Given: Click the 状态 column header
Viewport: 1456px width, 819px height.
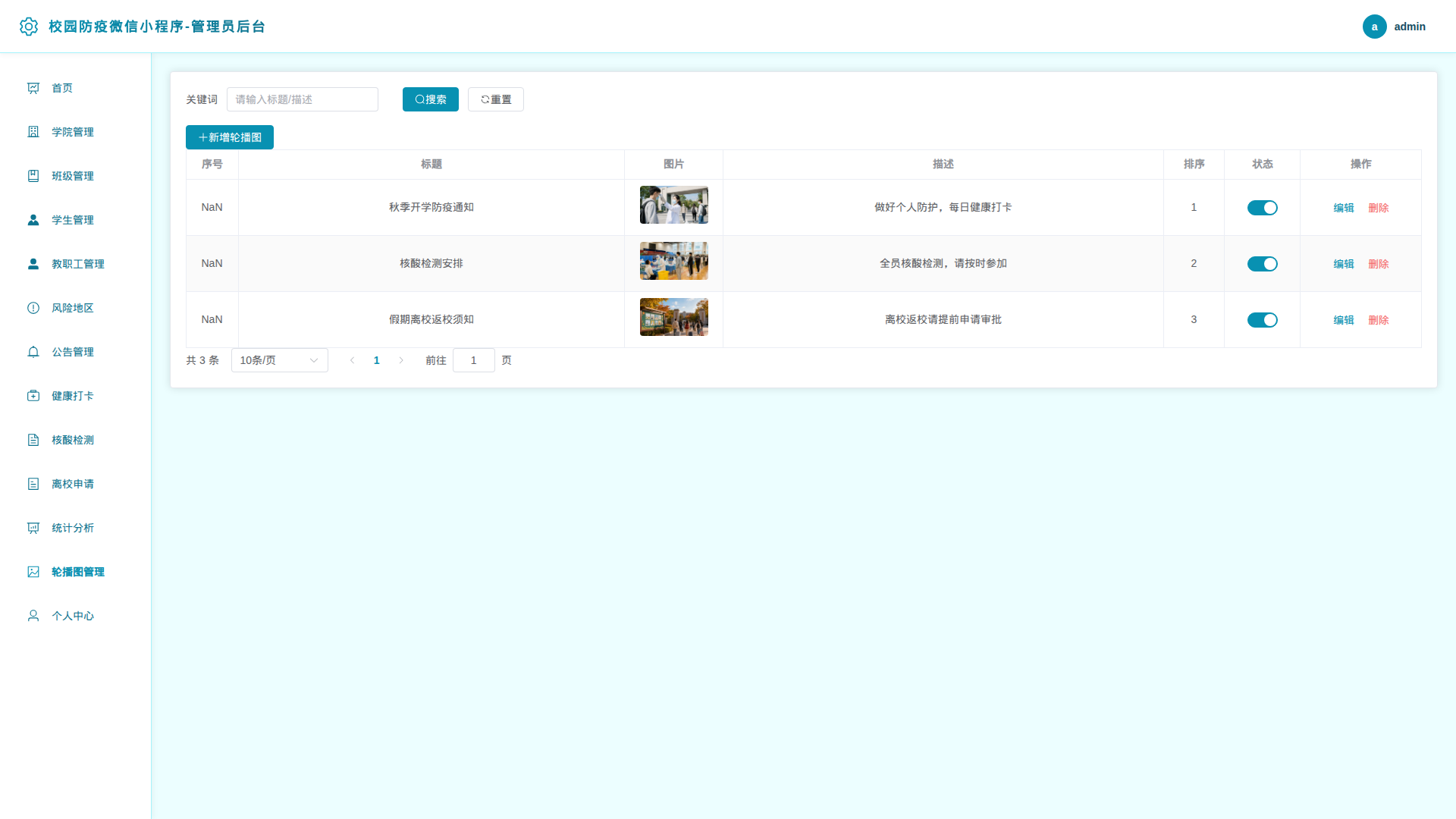Looking at the screenshot, I should [1262, 164].
